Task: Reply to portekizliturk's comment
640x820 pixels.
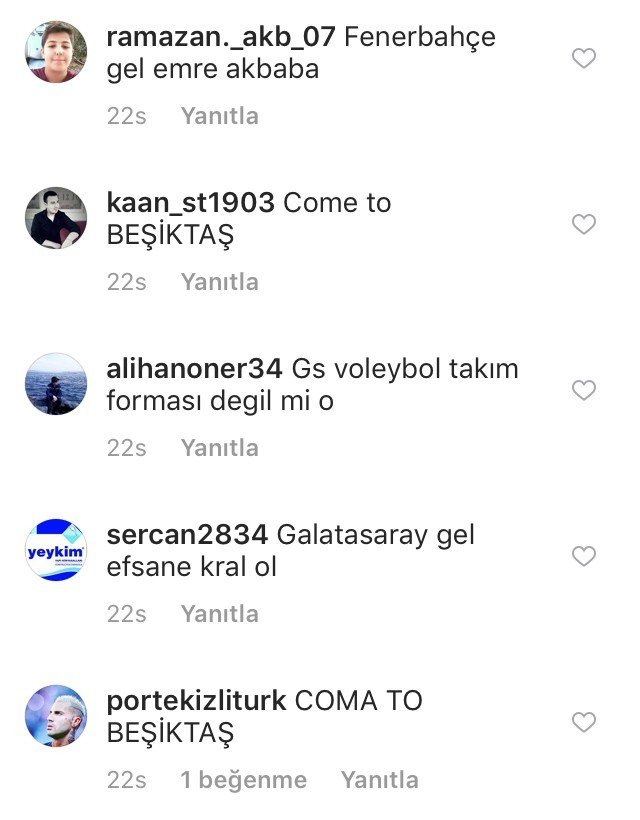Action: pos(380,780)
